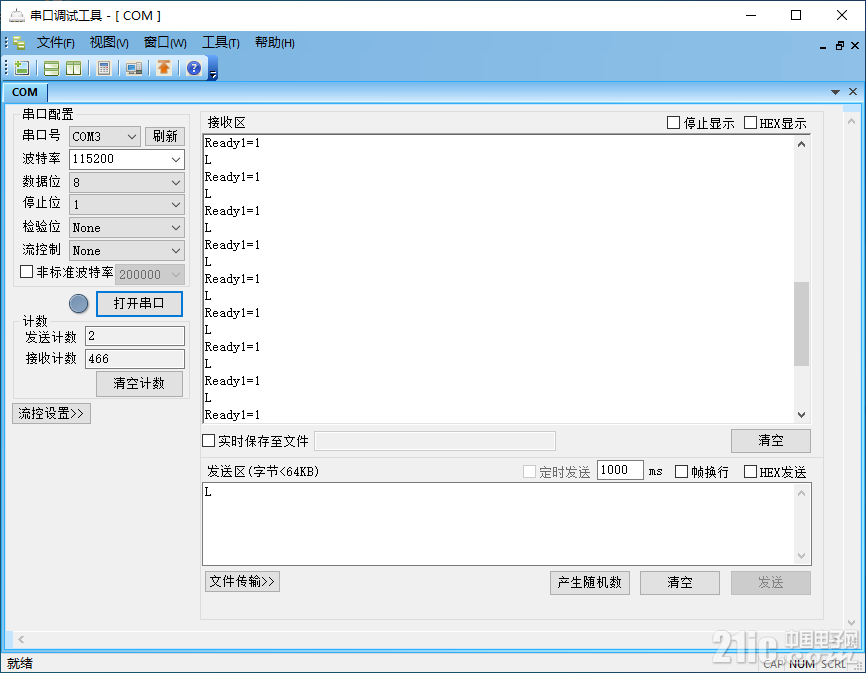This screenshot has width=866, height=673.
Task: Open the 停止位 dropdown
Action: pyautogui.click(x=126, y=205)
